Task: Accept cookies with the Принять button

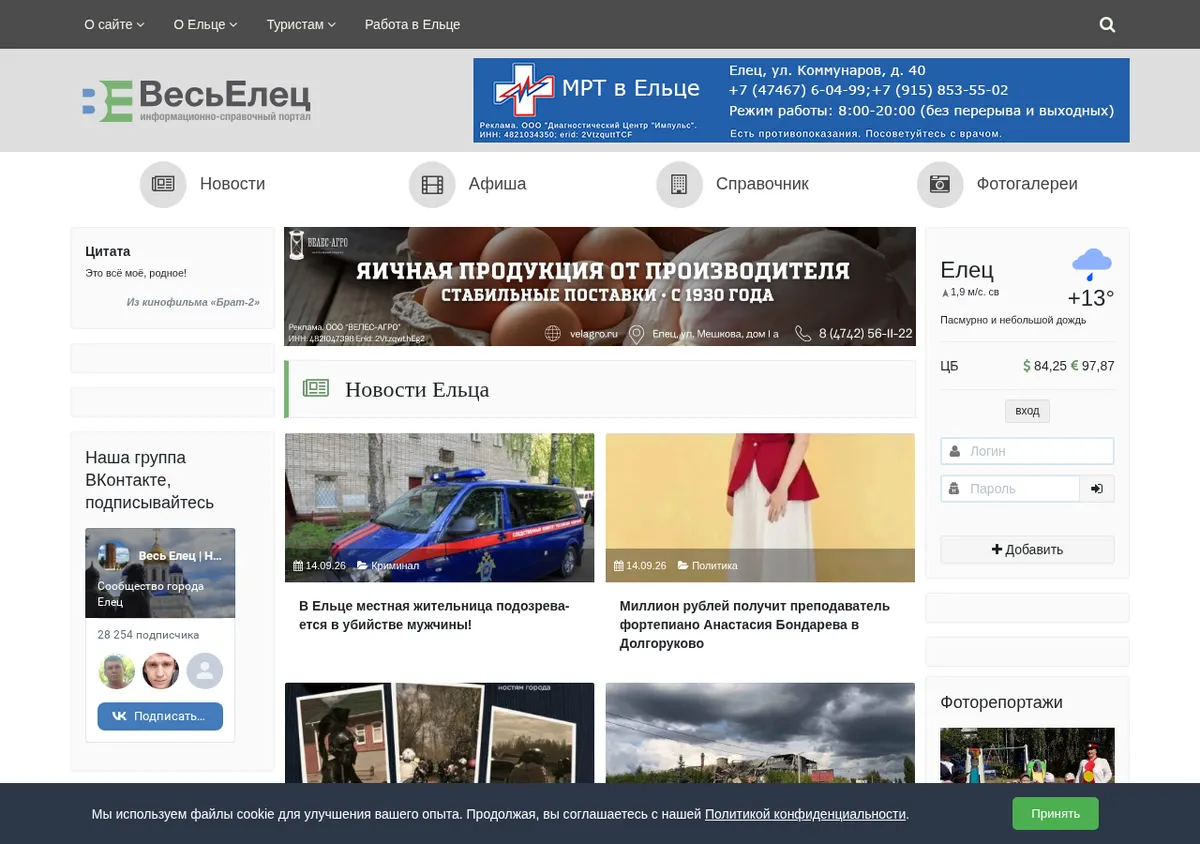Action: (x=1055, y=813)
